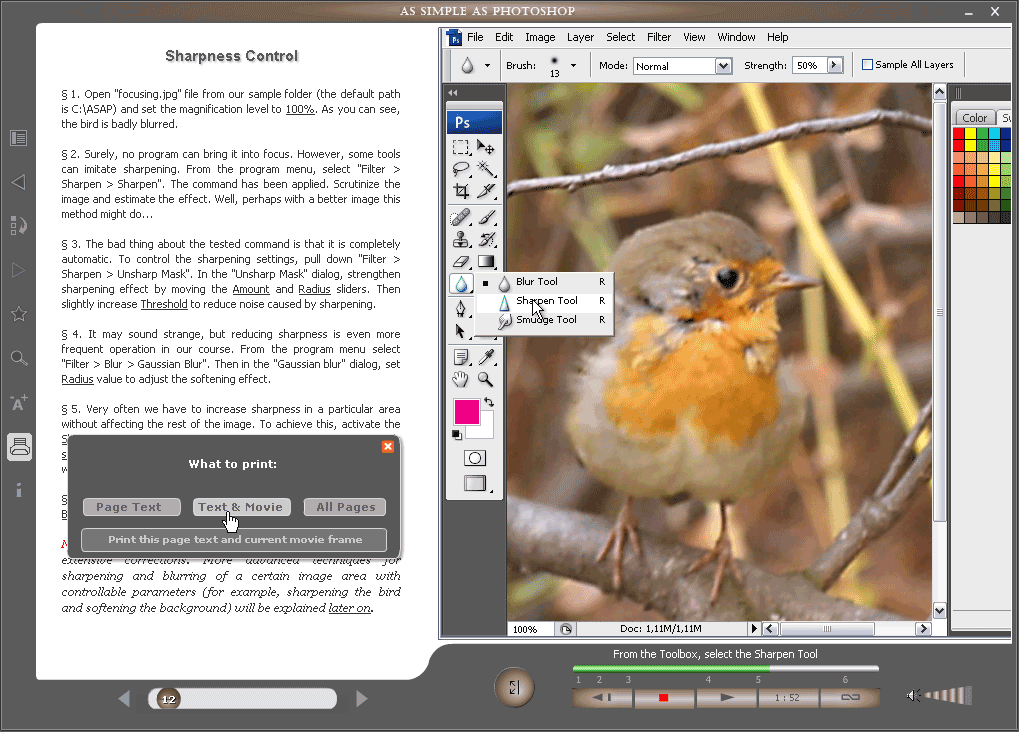The height and width of the screenshot is (732, 1019).
Task: Swap foreground and background colors
Action: click(x=489, y=402)
